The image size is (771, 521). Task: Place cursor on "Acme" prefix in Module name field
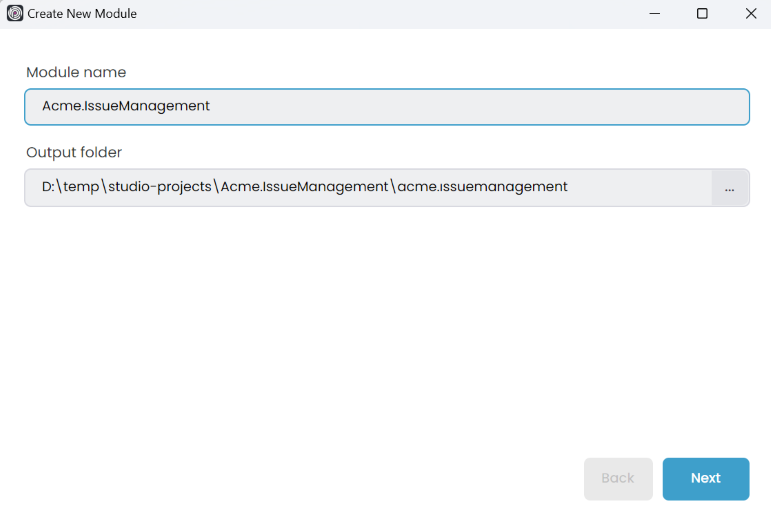[x=61, y=106]
